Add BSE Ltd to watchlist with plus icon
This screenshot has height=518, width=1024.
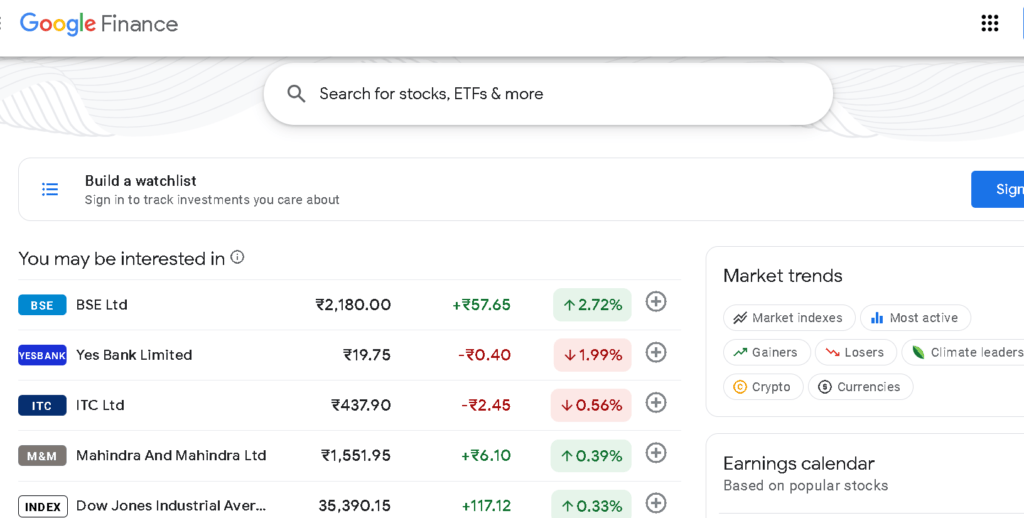click(x=656, y=302)
